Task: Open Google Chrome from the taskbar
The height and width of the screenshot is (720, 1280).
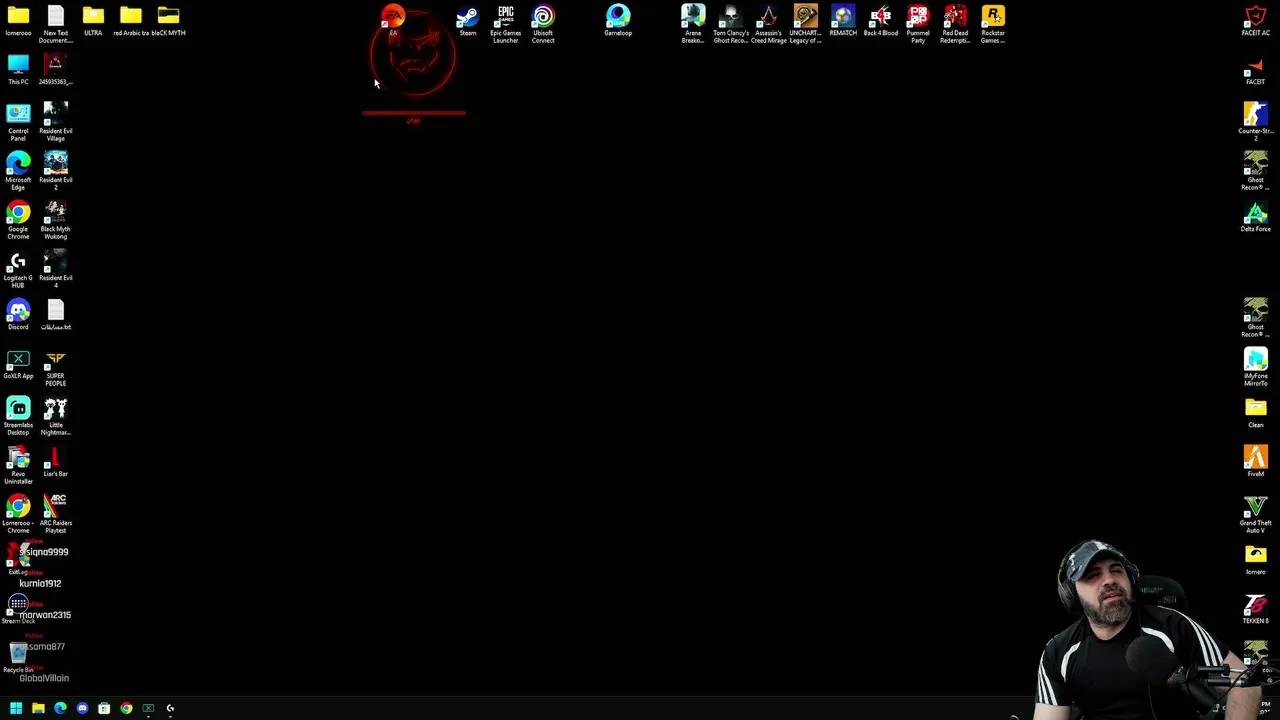Action: point(126,708)
